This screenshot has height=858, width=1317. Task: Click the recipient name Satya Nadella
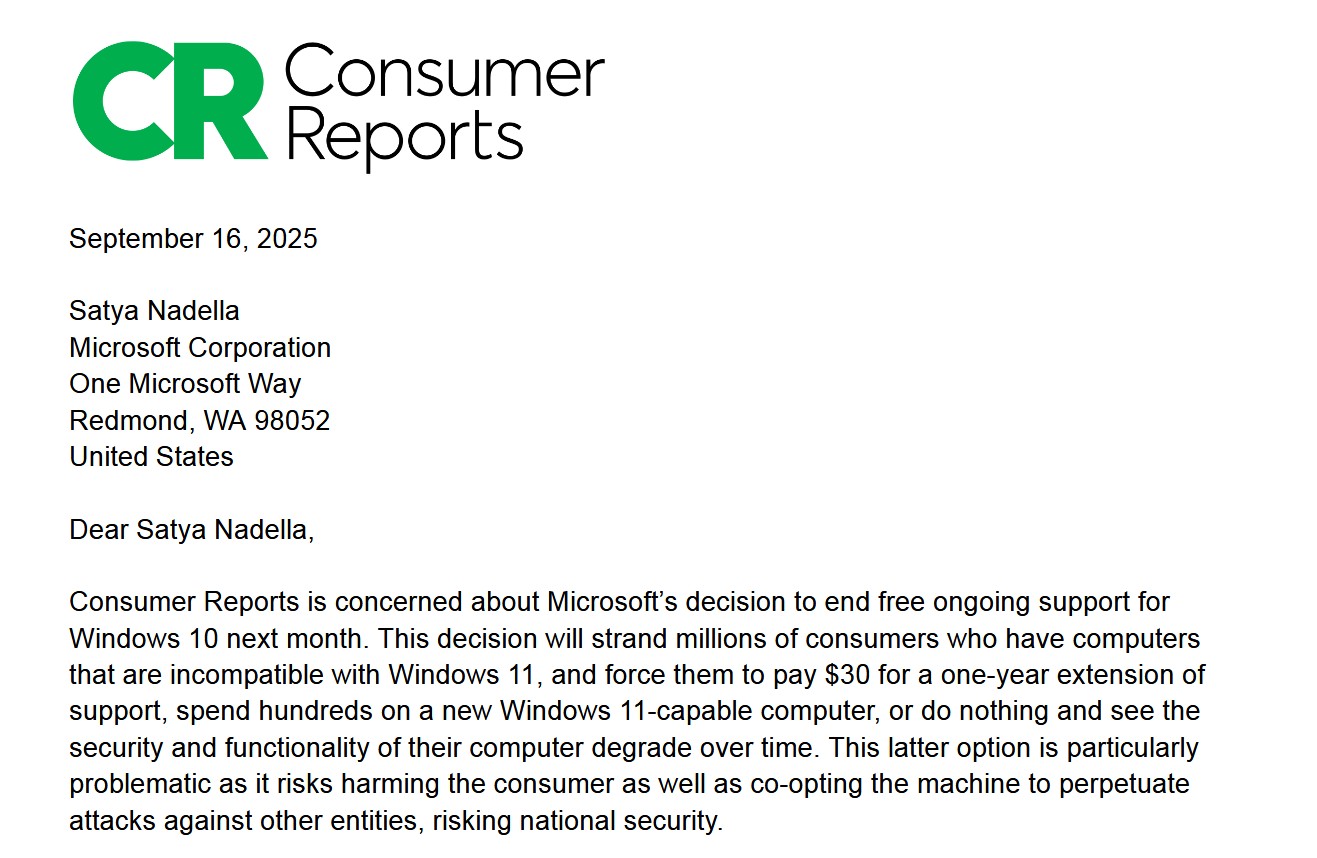click(x=154, y=311)
